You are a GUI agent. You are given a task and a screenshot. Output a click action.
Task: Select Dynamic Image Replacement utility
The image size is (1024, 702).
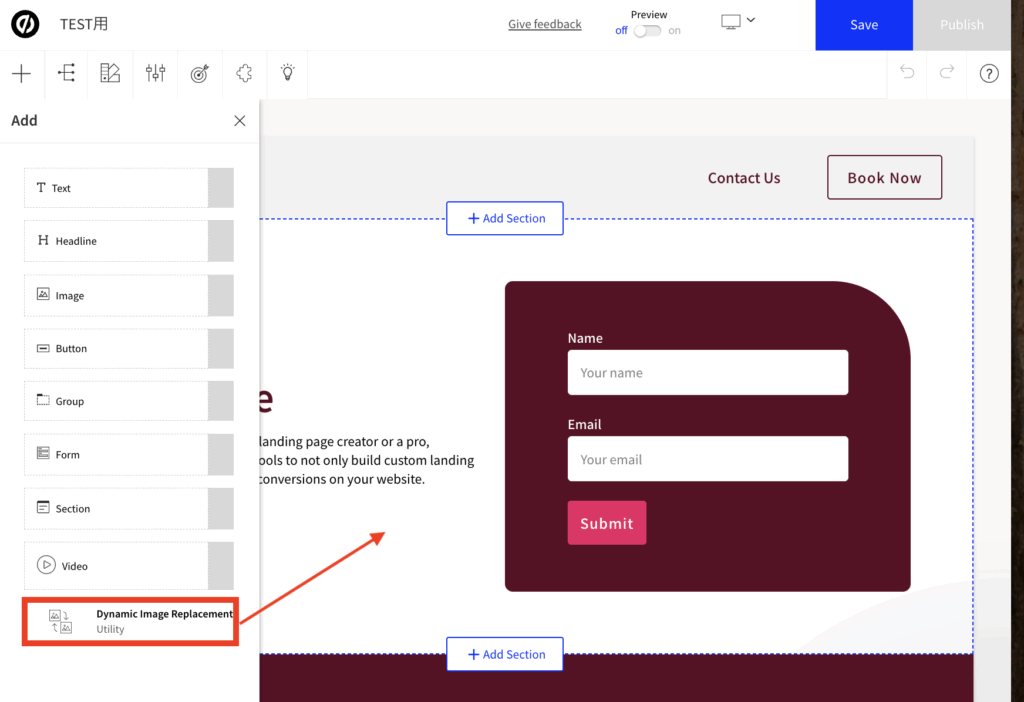point(130,621)
